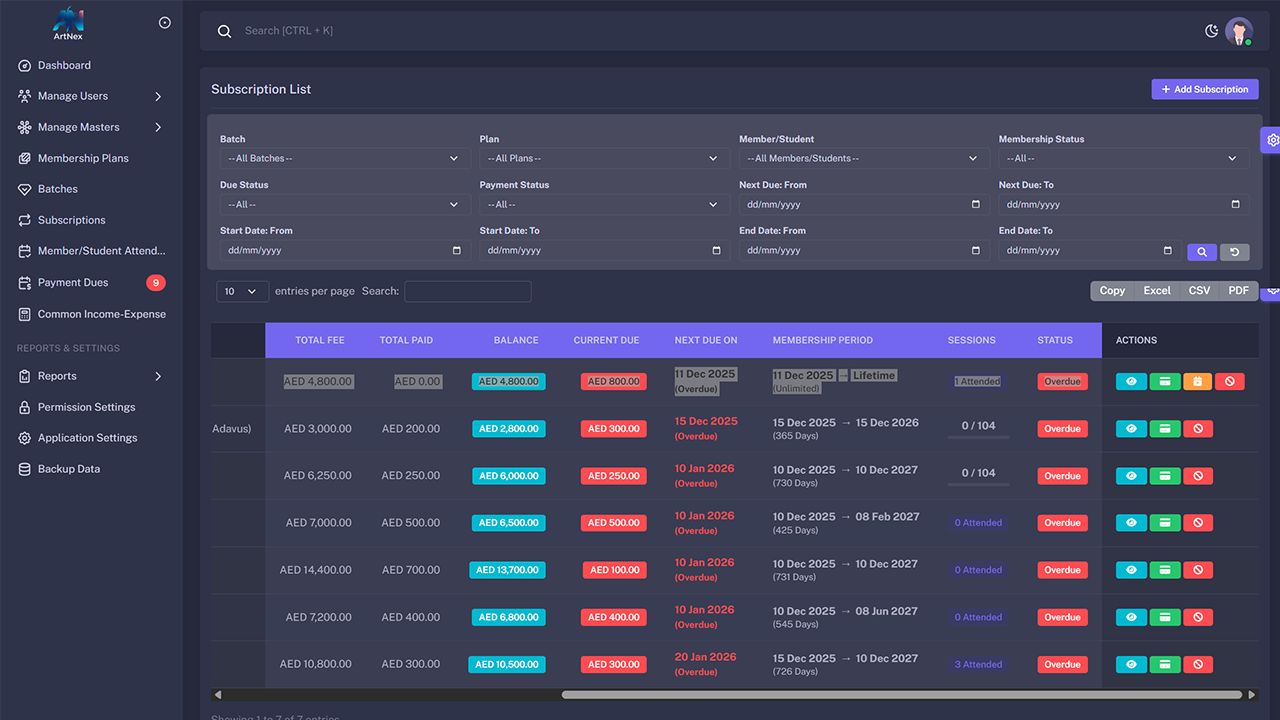Click the gray reset filters button
Screen dimensions: 1280x720
[1234, 252]
